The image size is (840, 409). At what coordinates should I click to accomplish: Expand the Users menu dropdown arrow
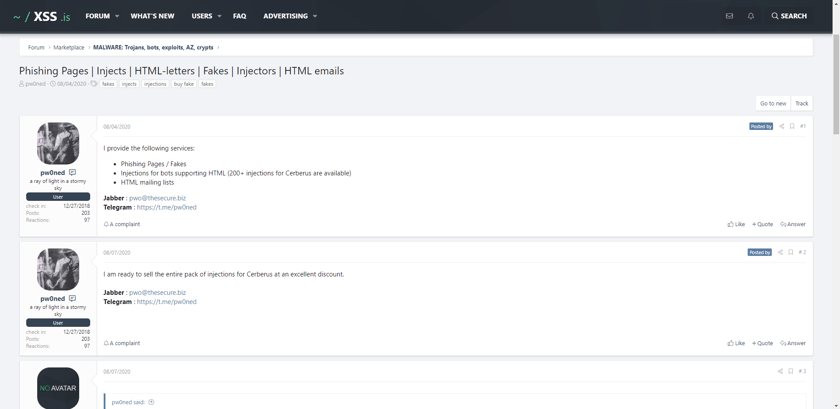pyautogui.click(x=219, y=16)
